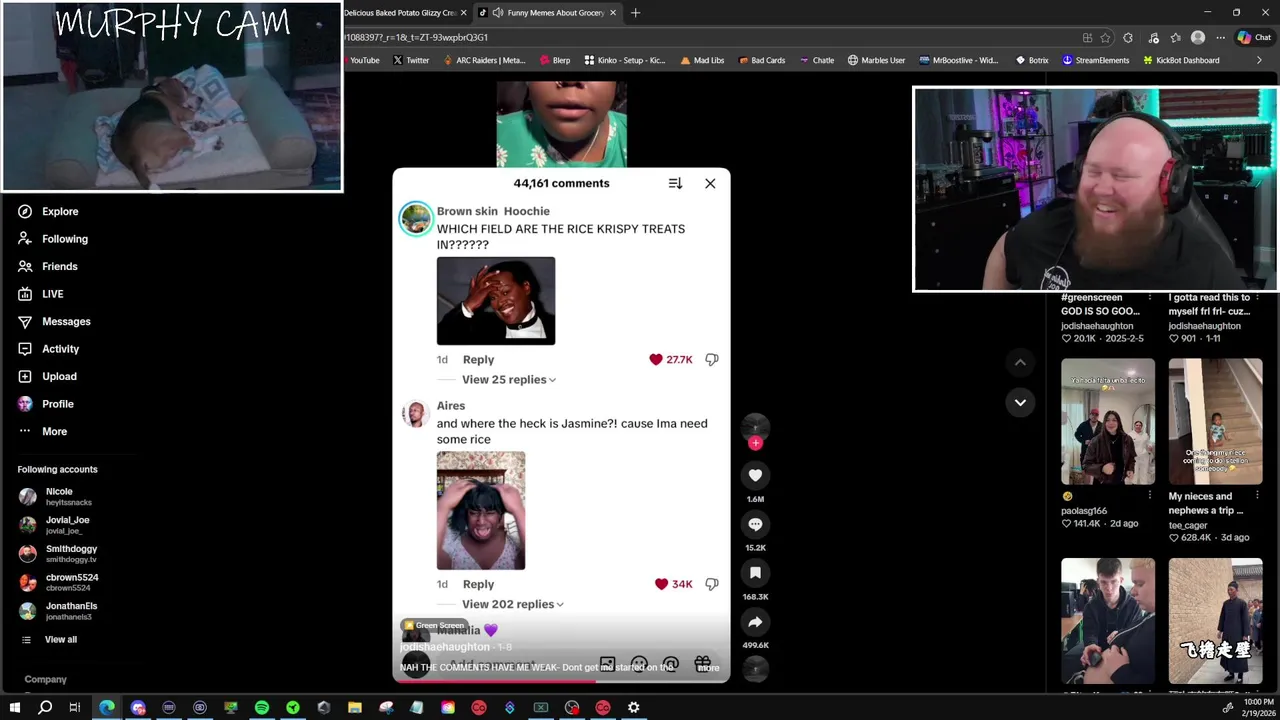Like the video with the heart button
Screen dimensions: 1280x720
pyautogui.click(x=755, y=475)
